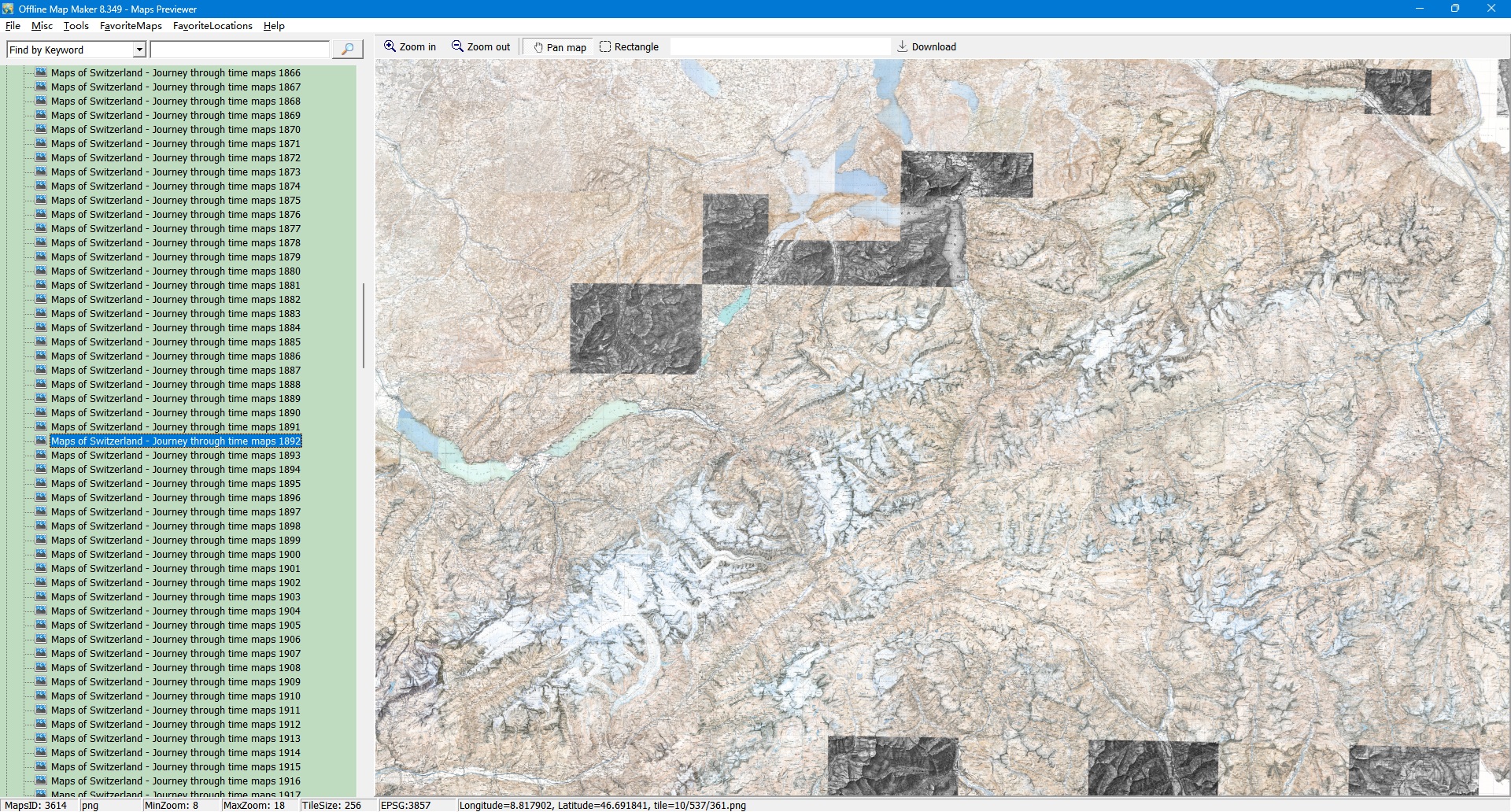This screenshot has height=812, width=1511.
Task: Open the FavoriteLocations menu
Action: pos(212,26)
